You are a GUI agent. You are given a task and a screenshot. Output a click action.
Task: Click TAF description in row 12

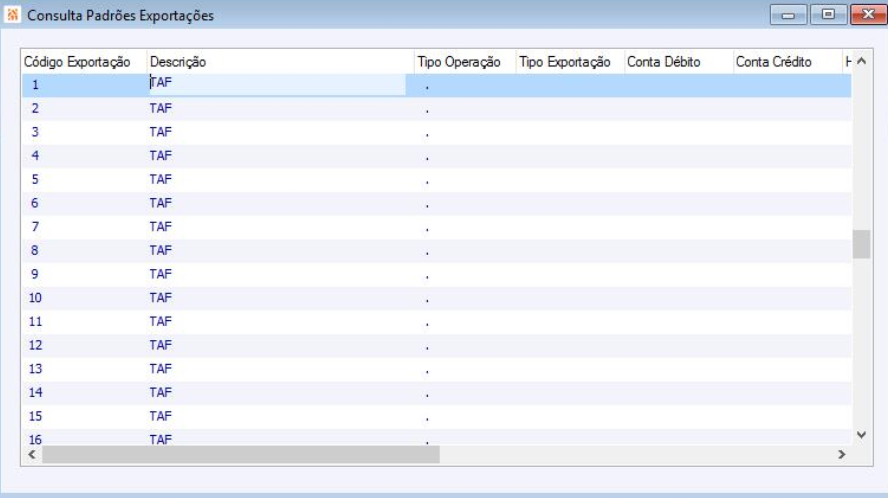161,346
